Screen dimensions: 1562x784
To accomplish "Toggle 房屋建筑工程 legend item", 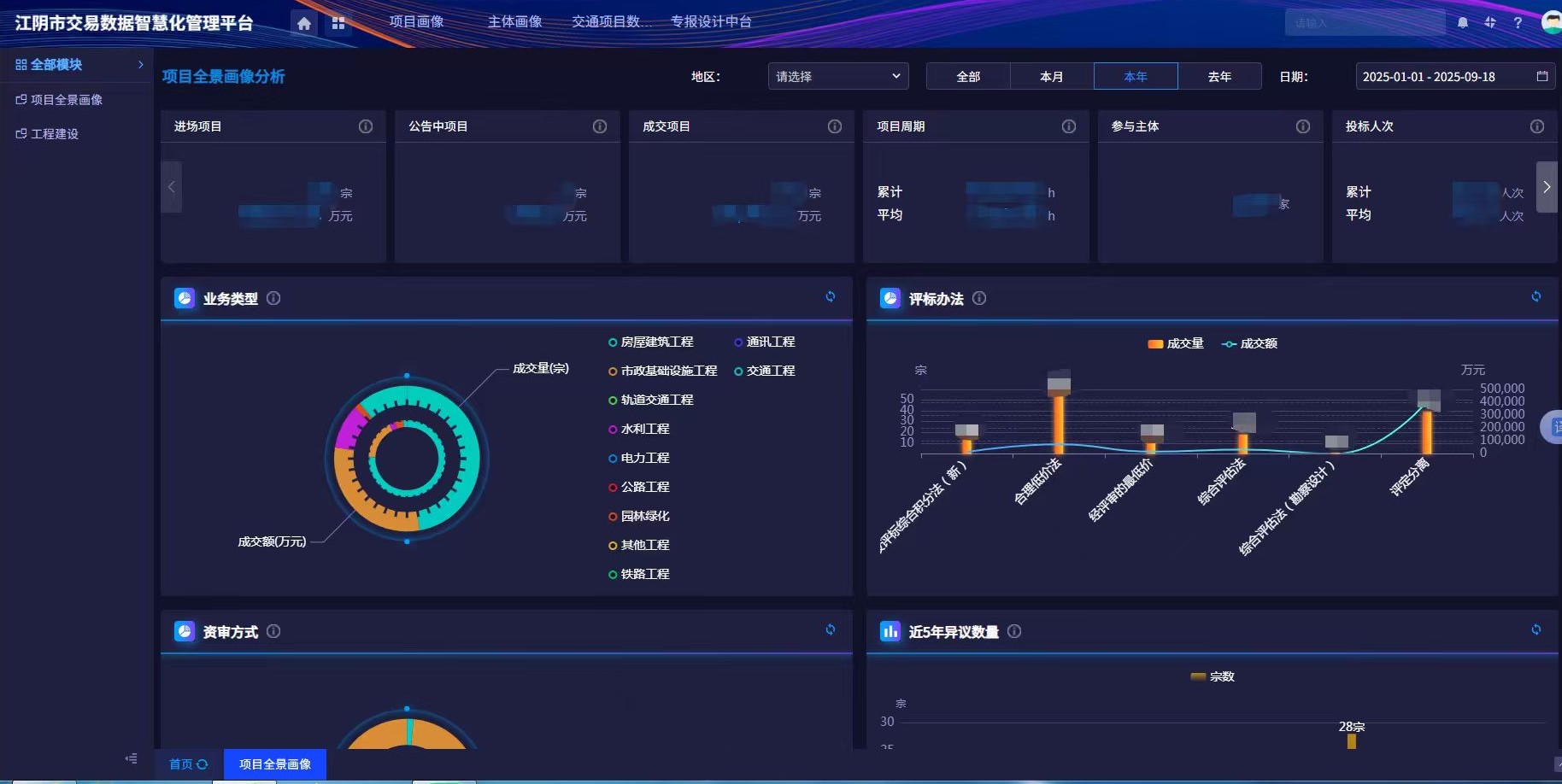I will [x=651, y=342].
